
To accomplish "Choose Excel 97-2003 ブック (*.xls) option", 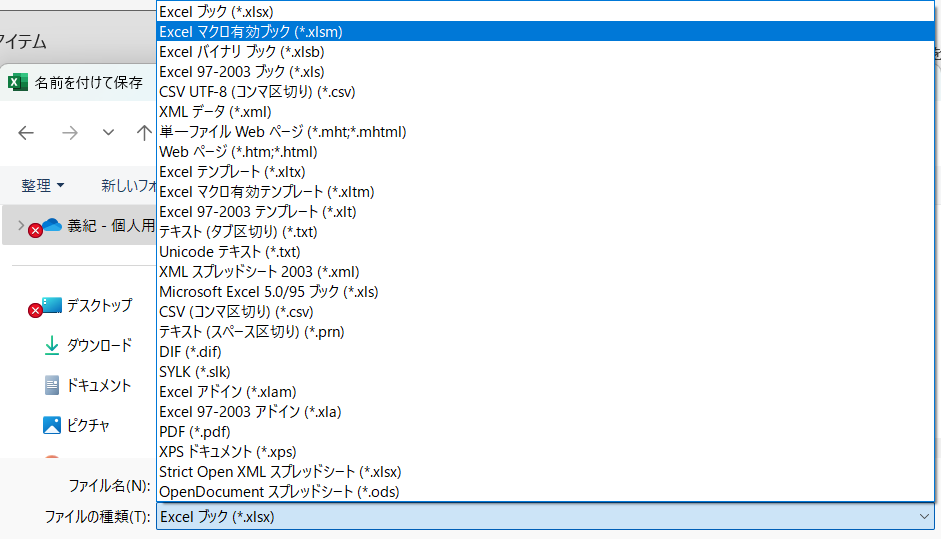I will (x=241, y=71).
